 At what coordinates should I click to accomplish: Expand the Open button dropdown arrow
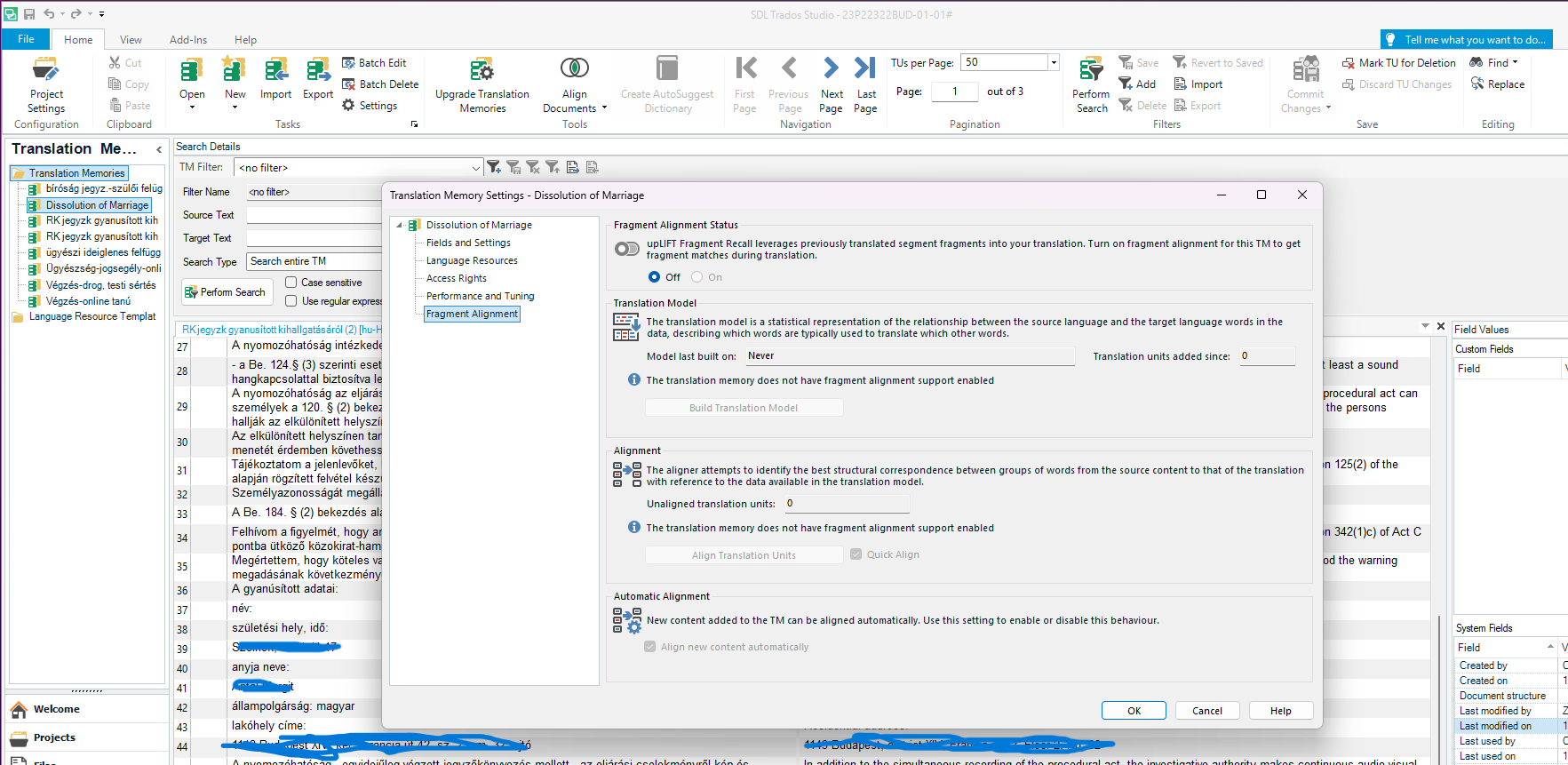[192, 108]
